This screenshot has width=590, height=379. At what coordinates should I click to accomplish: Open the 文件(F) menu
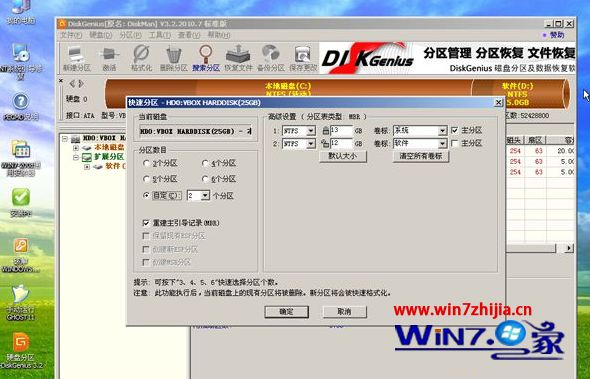point(71,35)
